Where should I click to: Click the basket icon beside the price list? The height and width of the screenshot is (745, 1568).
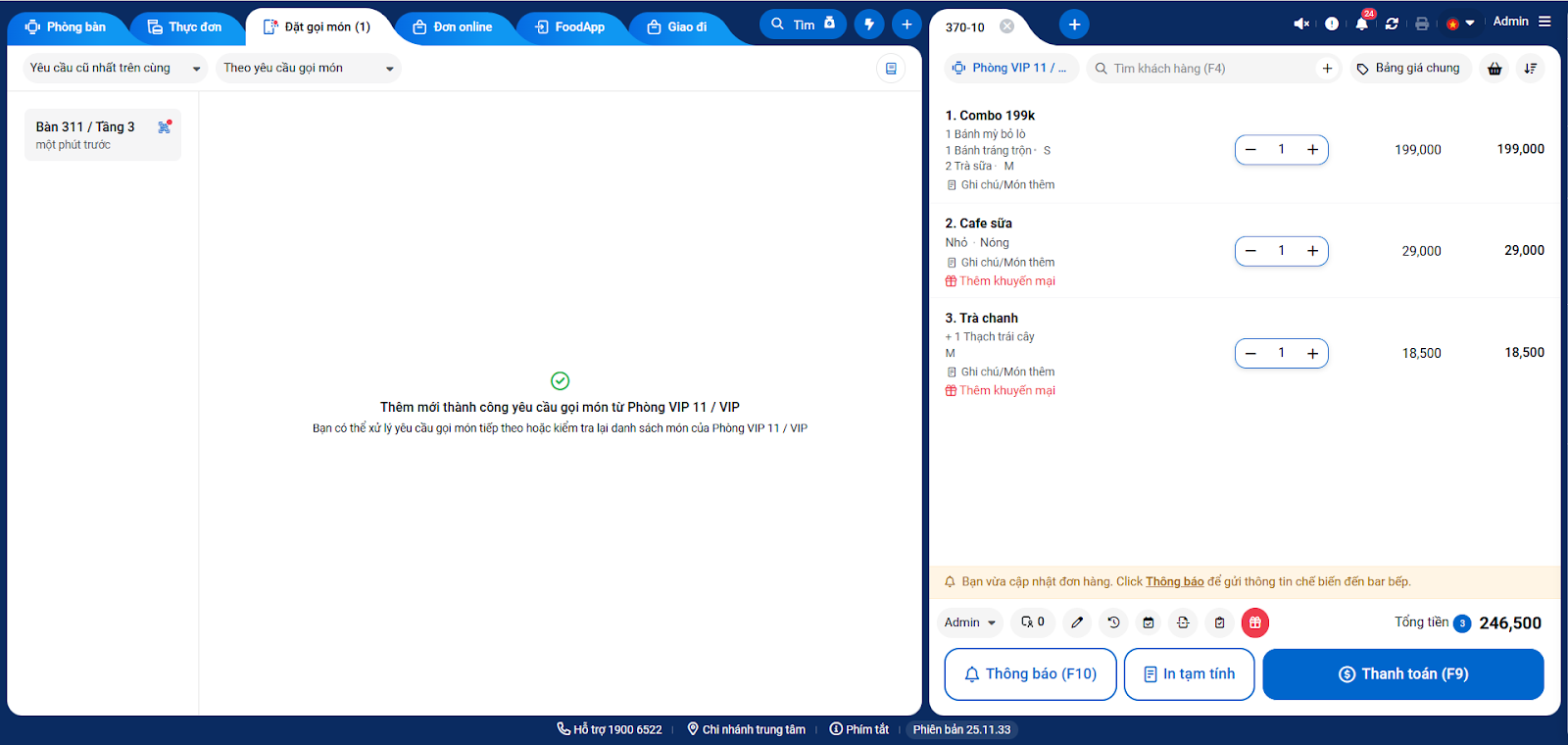point(1494,69)
